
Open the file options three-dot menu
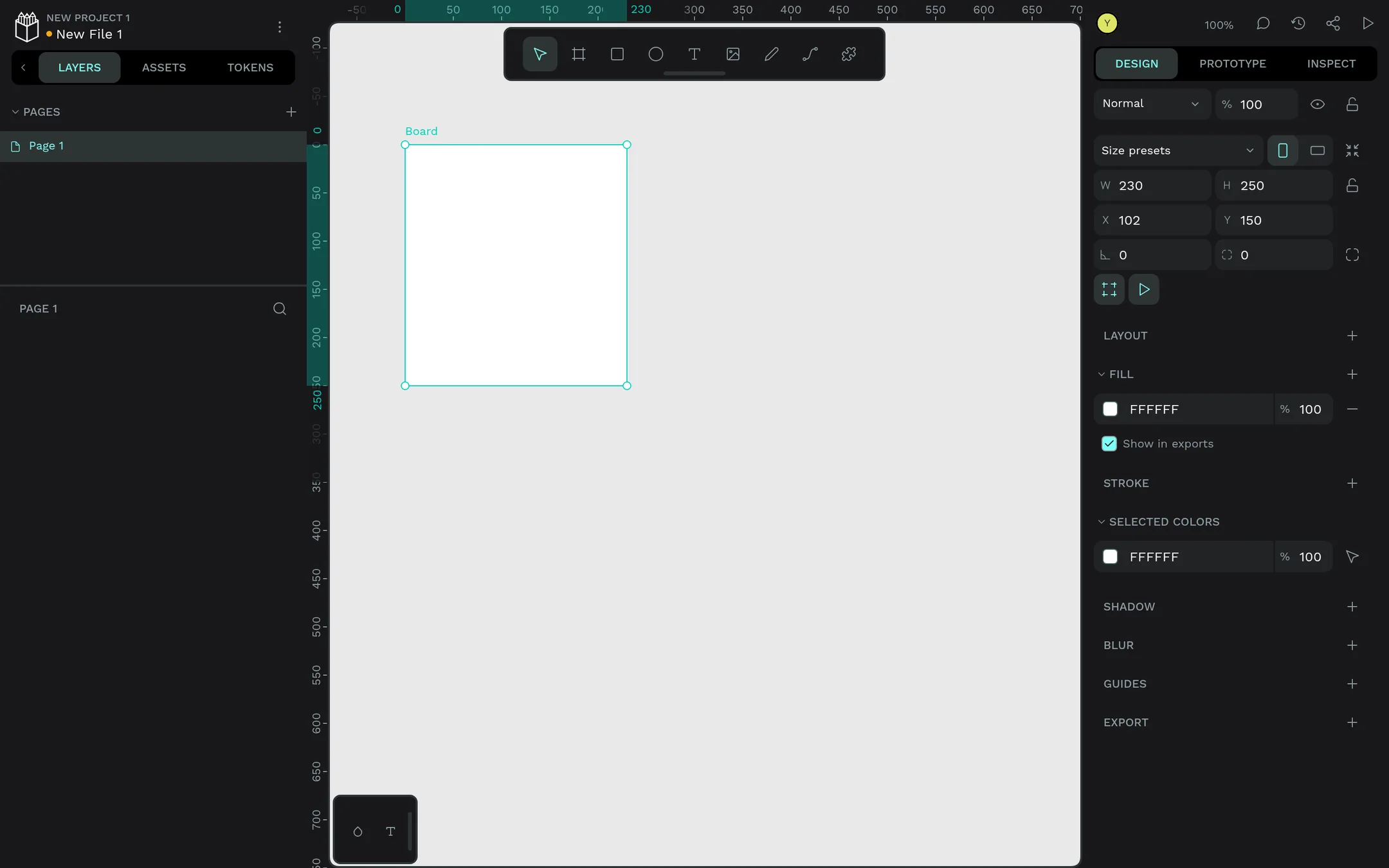coord(279,26)
